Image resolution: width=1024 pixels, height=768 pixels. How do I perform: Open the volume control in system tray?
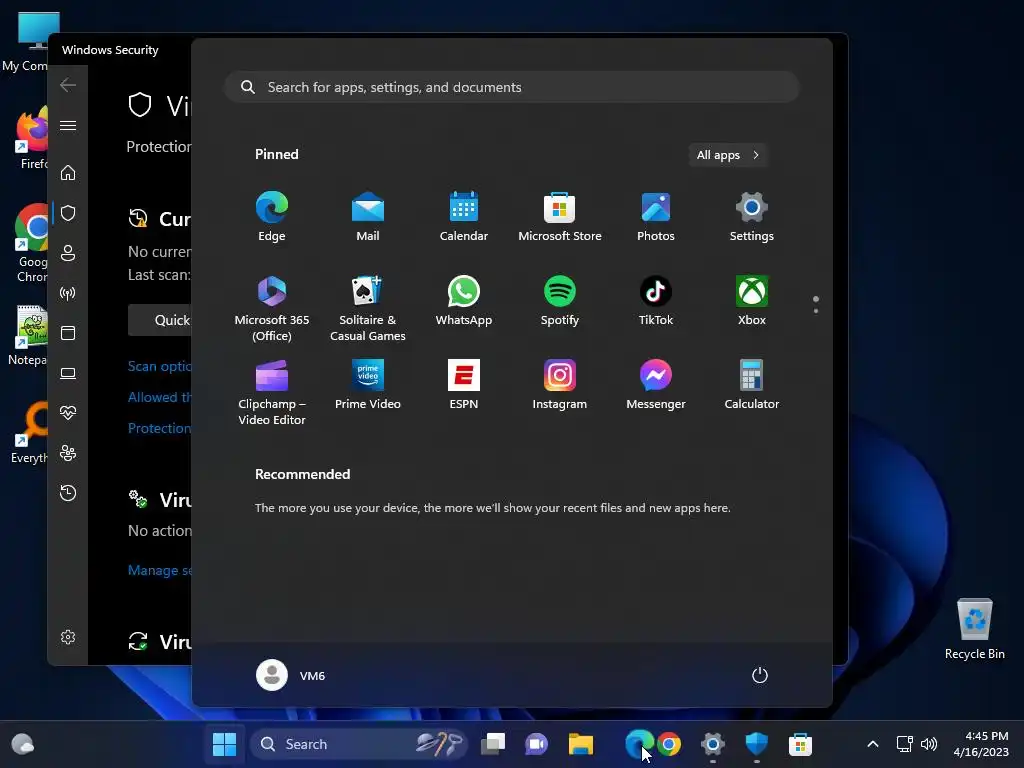pos(929,744)
